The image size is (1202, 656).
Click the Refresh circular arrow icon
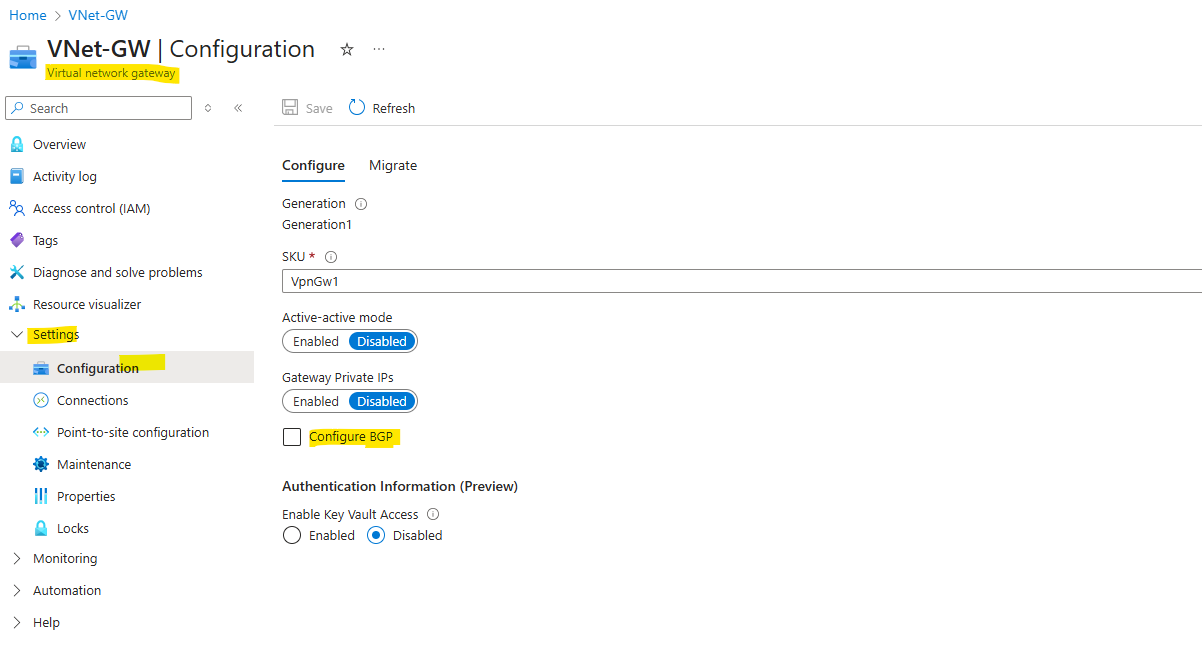point(357,107)
